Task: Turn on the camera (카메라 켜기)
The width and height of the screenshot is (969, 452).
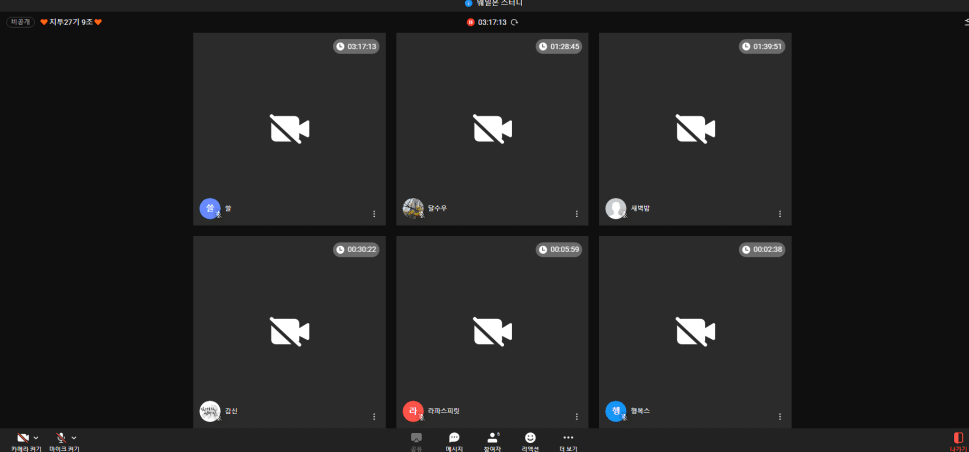Action: tap(22, 438)
